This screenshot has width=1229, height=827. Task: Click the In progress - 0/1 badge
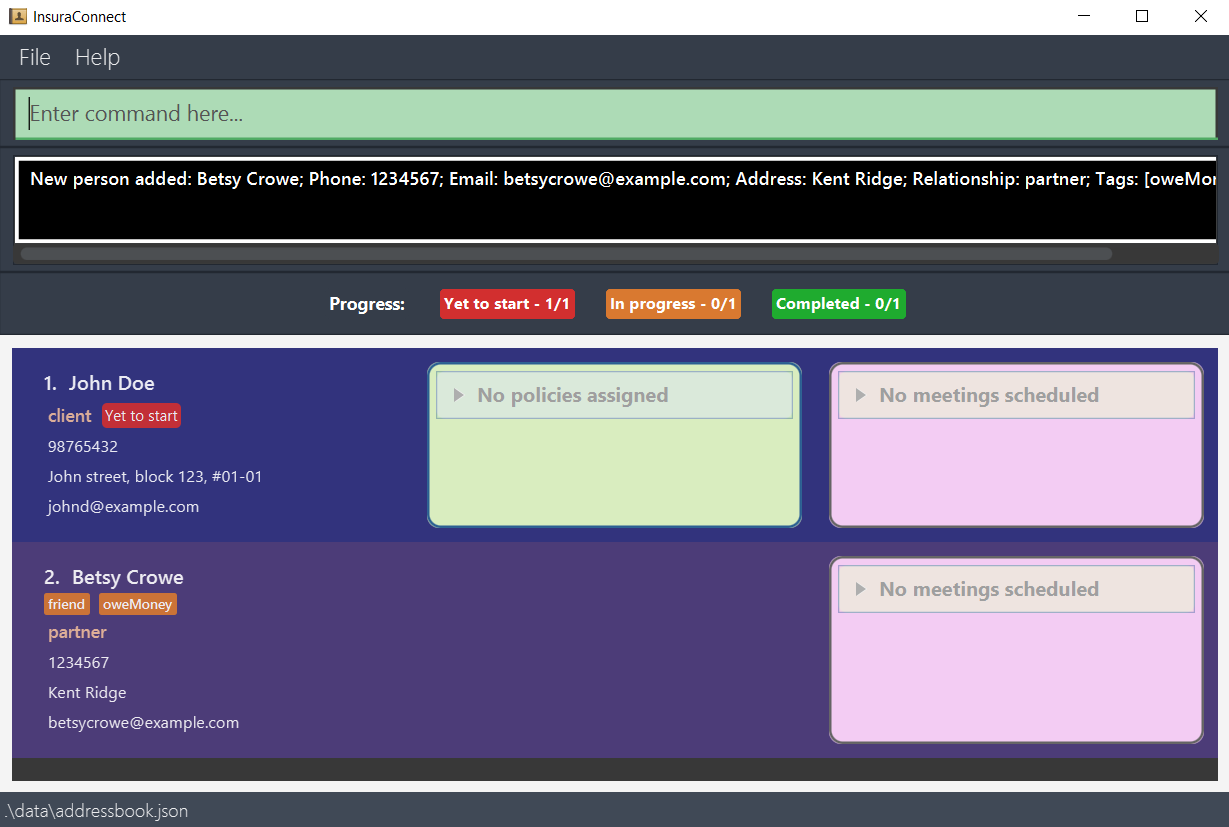(673, 304)
